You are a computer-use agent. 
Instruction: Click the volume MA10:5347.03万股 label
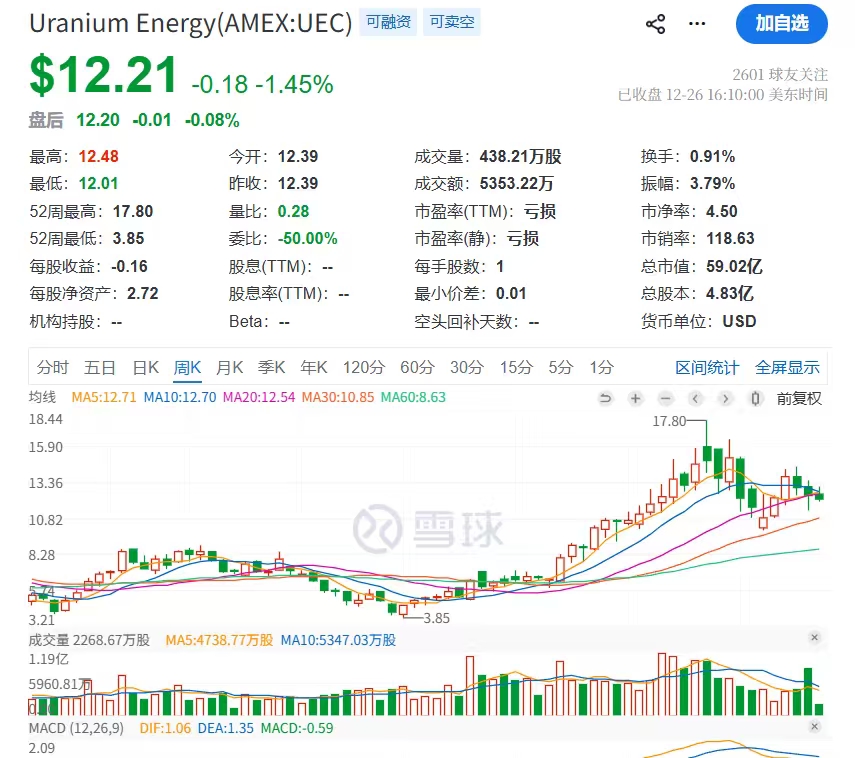pyautogui.click(x=338, y=640)
